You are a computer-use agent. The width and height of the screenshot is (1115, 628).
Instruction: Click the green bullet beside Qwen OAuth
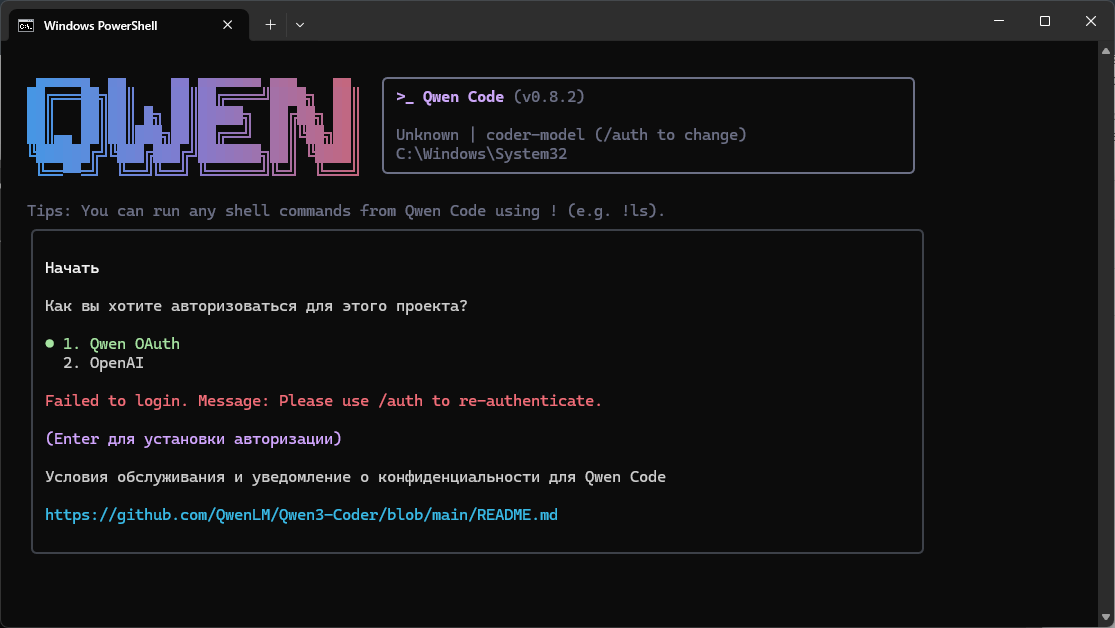pos(49,344)
